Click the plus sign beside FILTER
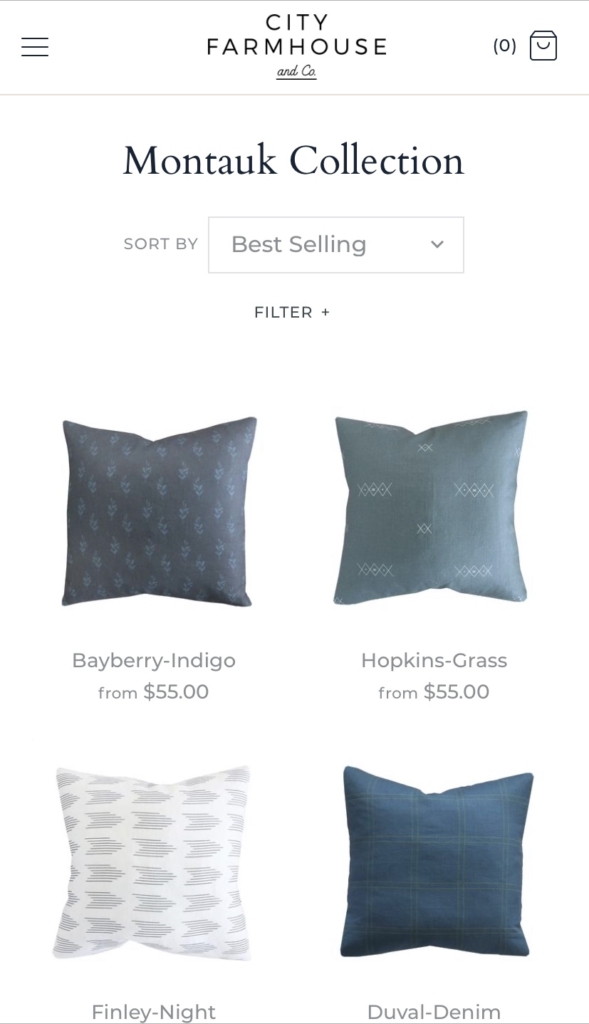The height and width of the screenshot is (1024, 589). [325, 312]
